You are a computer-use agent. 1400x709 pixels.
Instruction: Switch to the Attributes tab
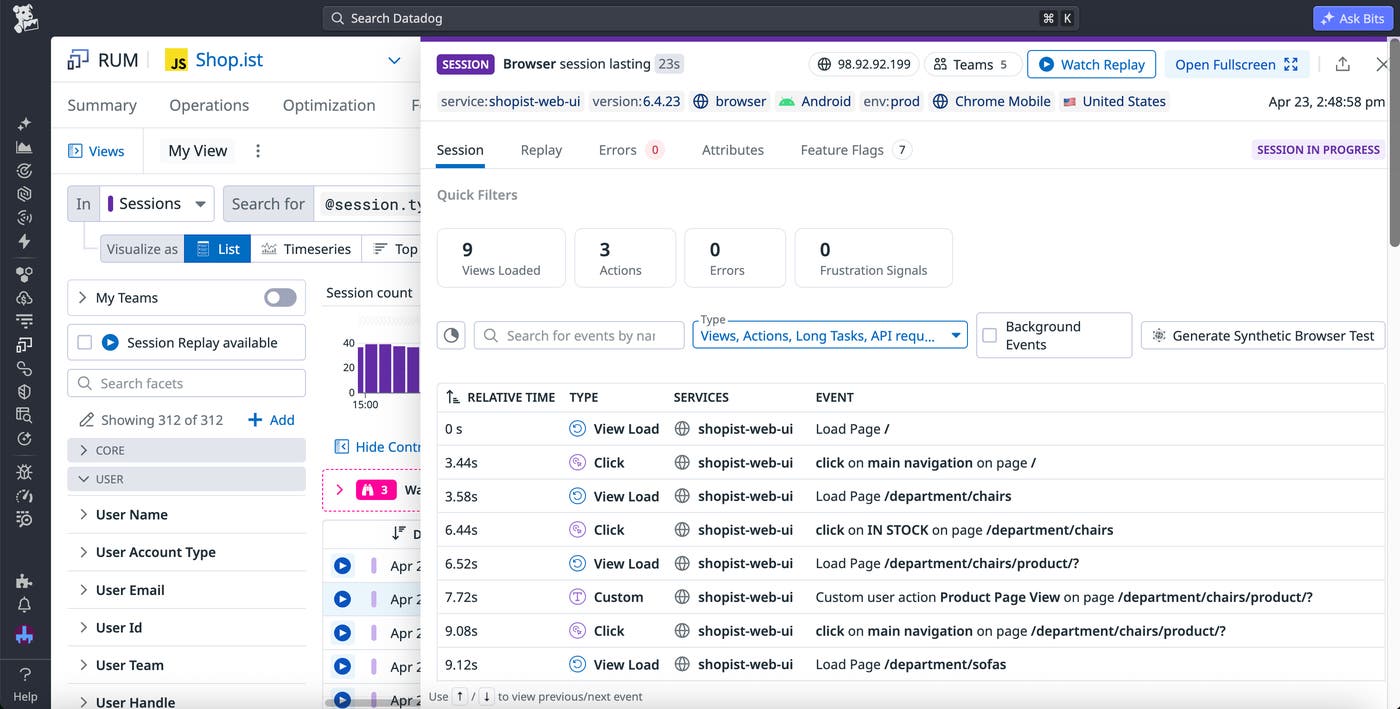tap(732, 150)
